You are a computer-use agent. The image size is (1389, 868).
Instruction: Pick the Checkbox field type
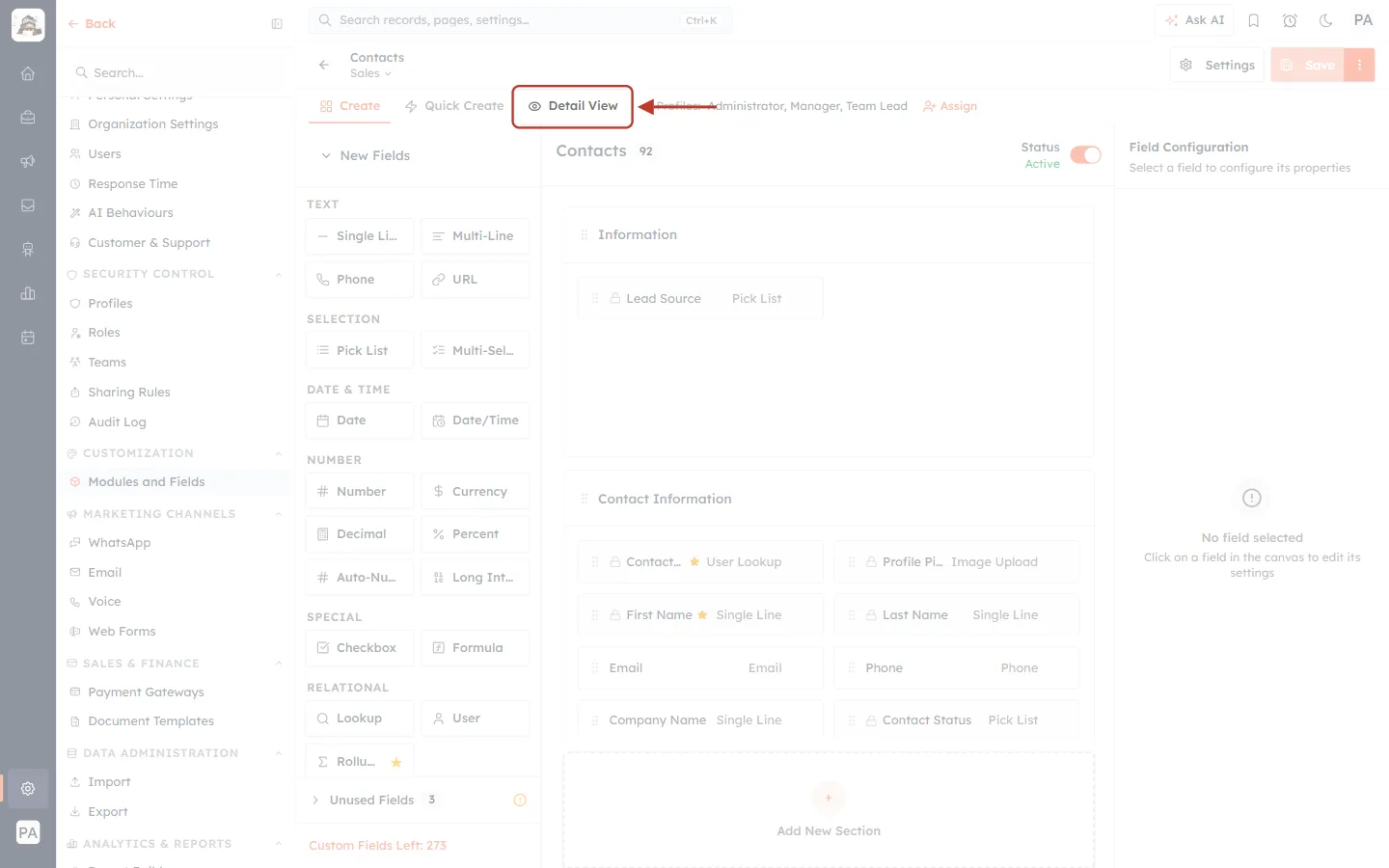point(360,648)
